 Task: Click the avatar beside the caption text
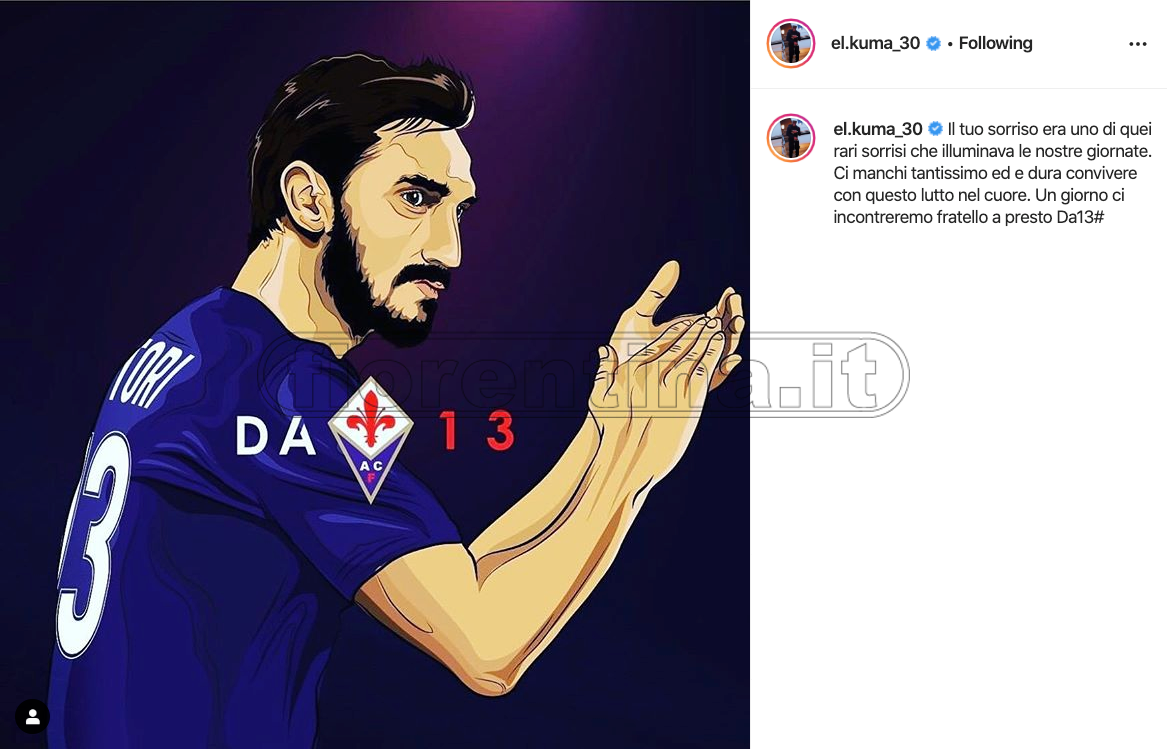point(790,138)
